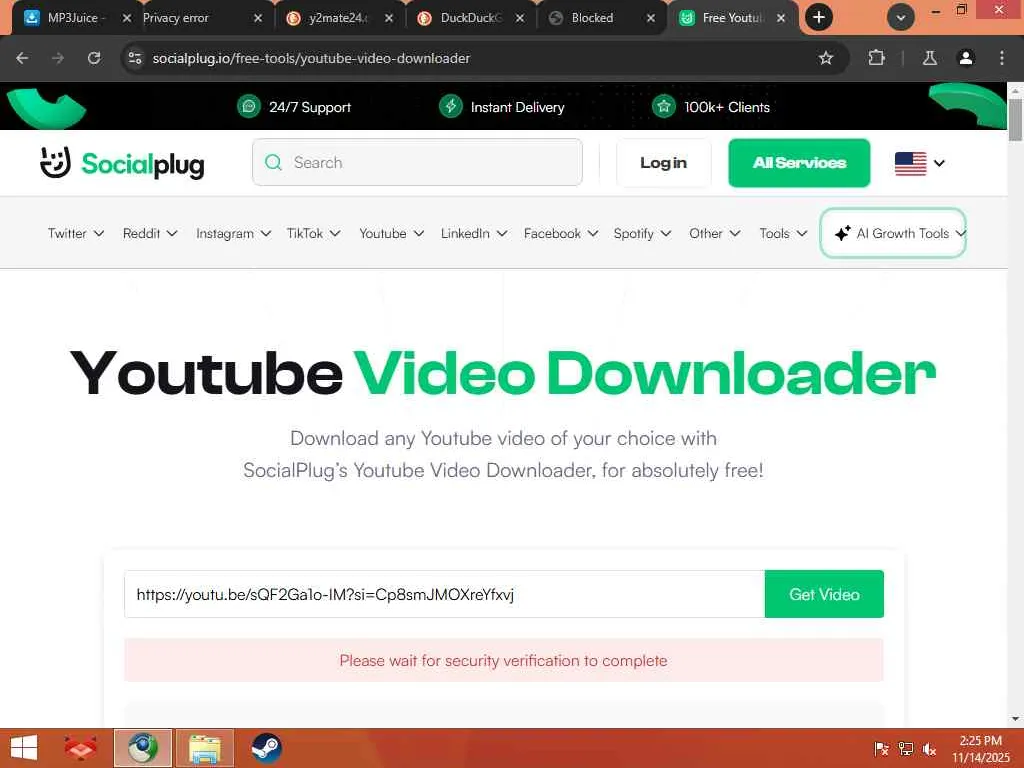This screenshot has width=1024, height=768.
Task: Open site information icon in address bar
Action: point(135,58)
